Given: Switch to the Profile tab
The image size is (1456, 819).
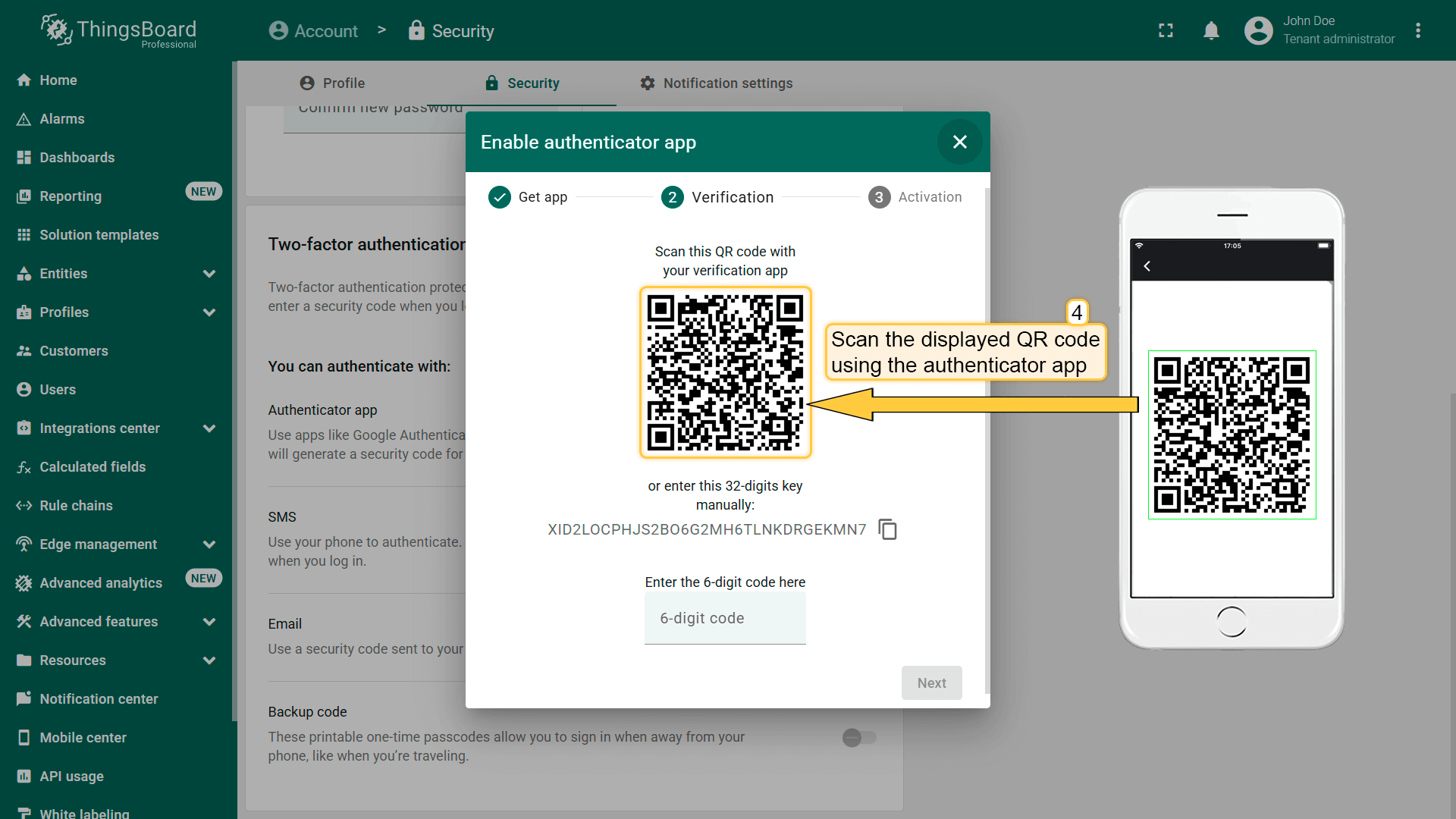Looking at the screenshot, I should tap(332, 83).
